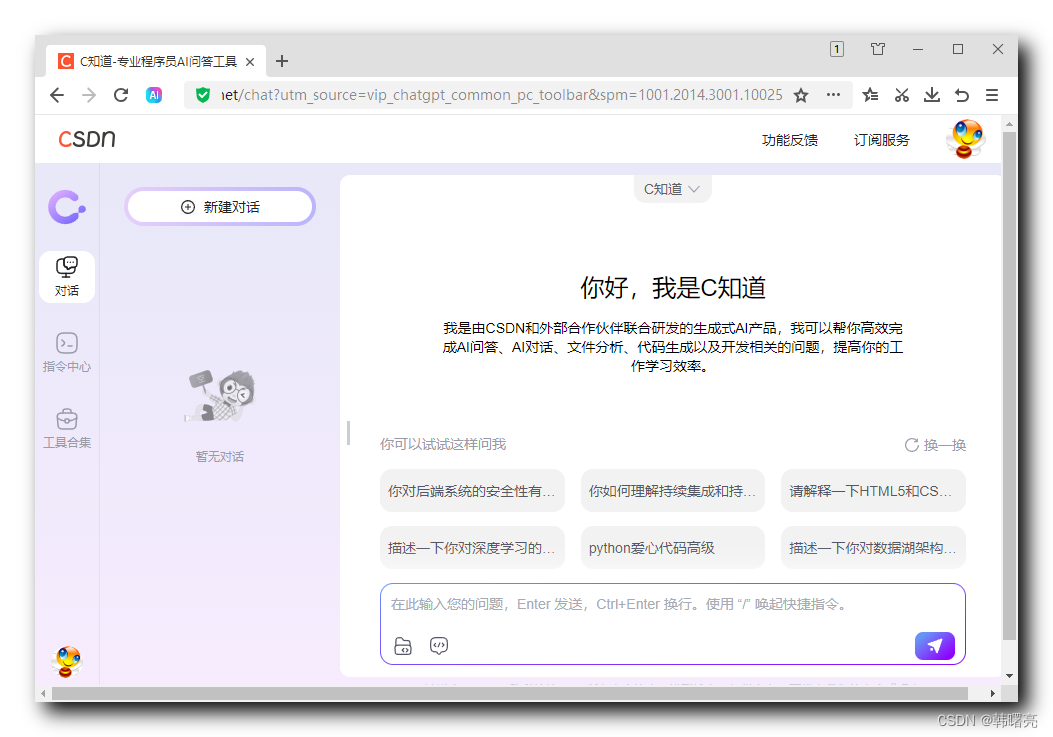This screenshot has width=1053, height=737.
Task: Click the label 你可以试试这样问我
Action: coord(443,444)
